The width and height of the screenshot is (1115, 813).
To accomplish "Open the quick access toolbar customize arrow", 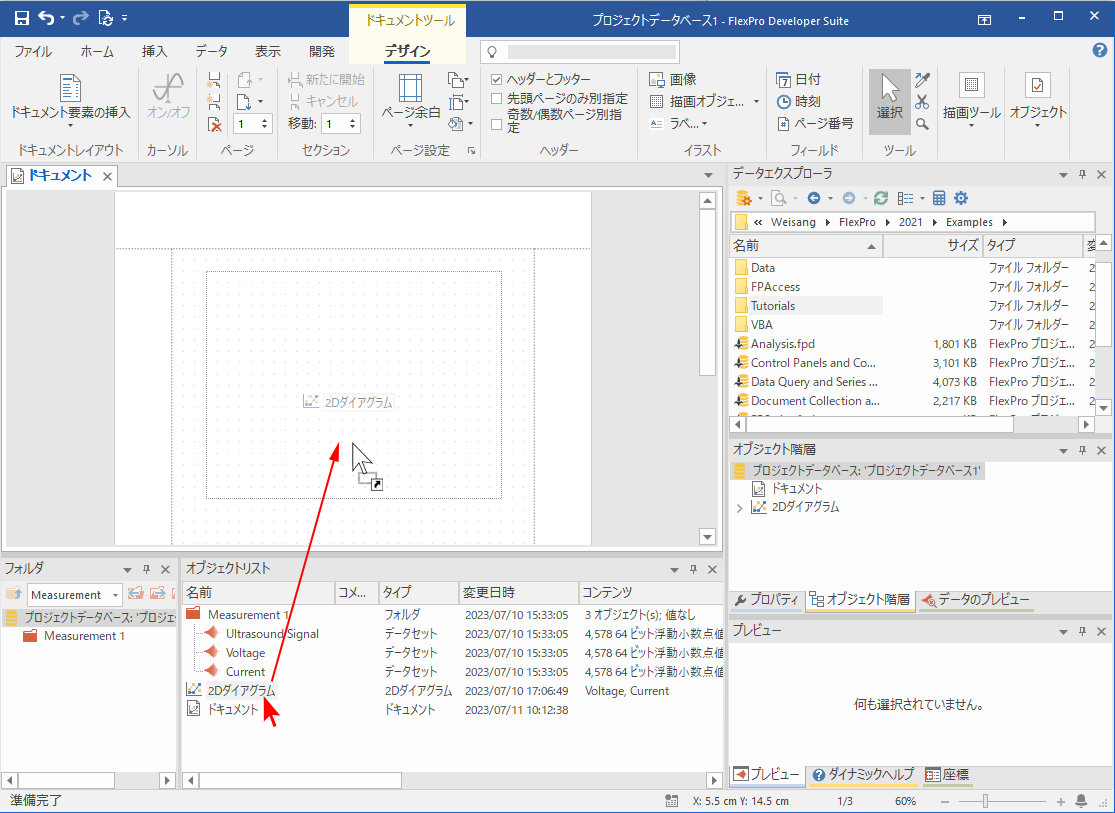I will point(124,18).
